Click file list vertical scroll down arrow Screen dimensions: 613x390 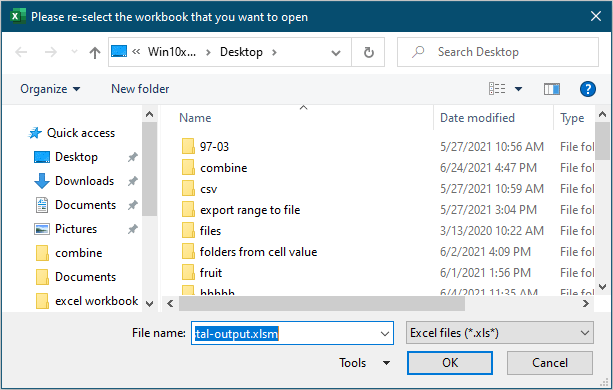pyautogui.click(x=602, y=287)
